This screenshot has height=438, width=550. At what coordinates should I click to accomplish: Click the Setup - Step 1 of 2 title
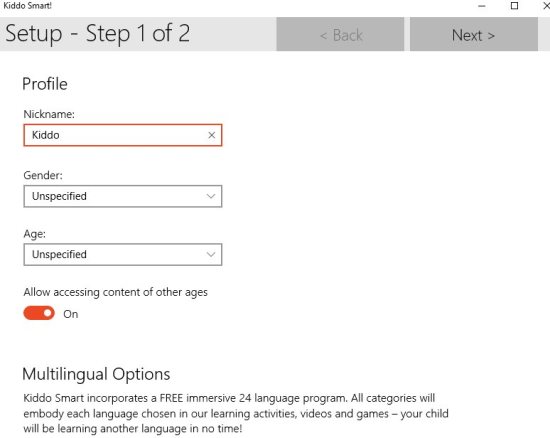[98, 34]
